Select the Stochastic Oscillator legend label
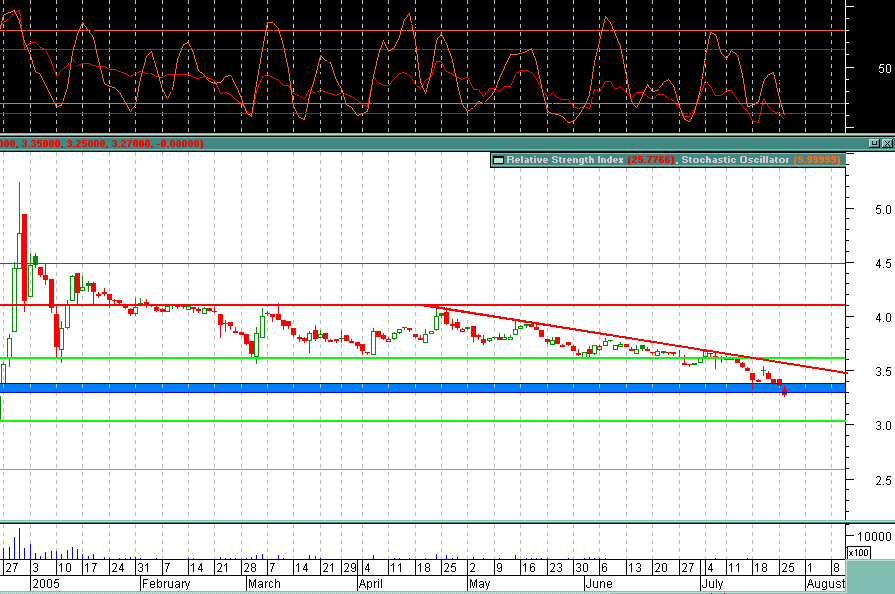895x594 pixels. coord(760,160)
